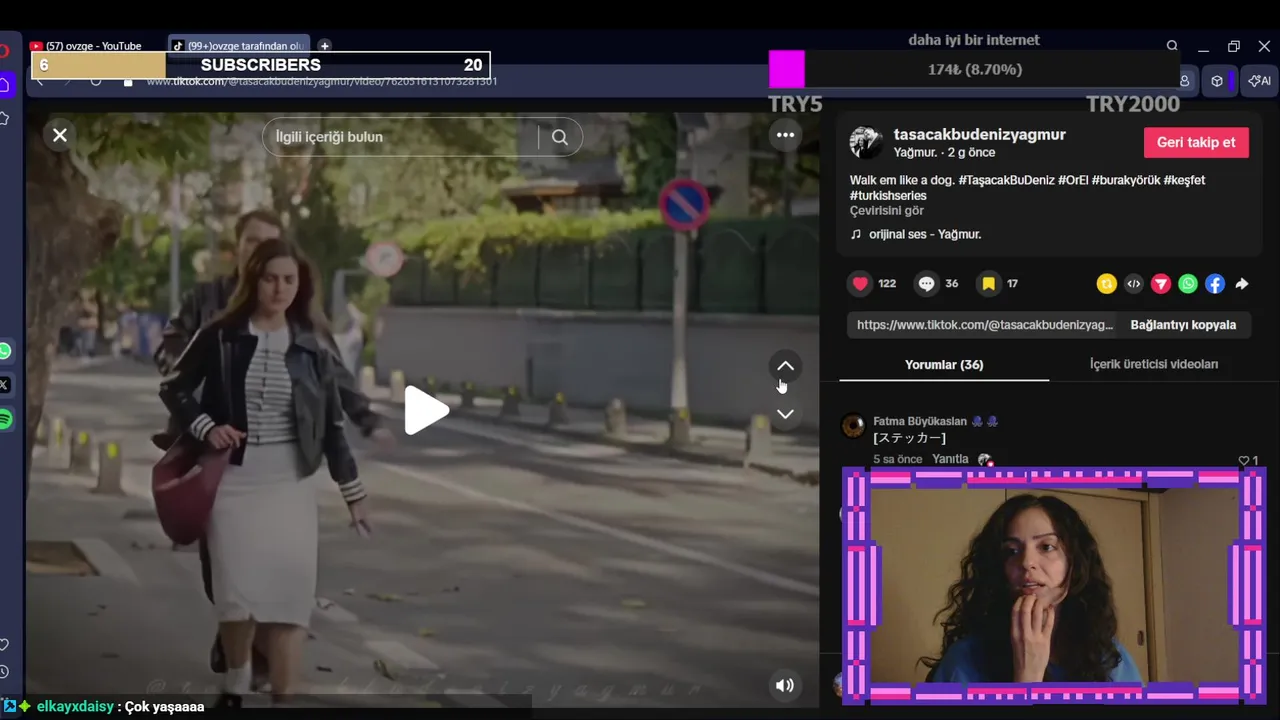Open browser tab search magnifier icon
This screenshot has height=720, width=1280.
1172,46
